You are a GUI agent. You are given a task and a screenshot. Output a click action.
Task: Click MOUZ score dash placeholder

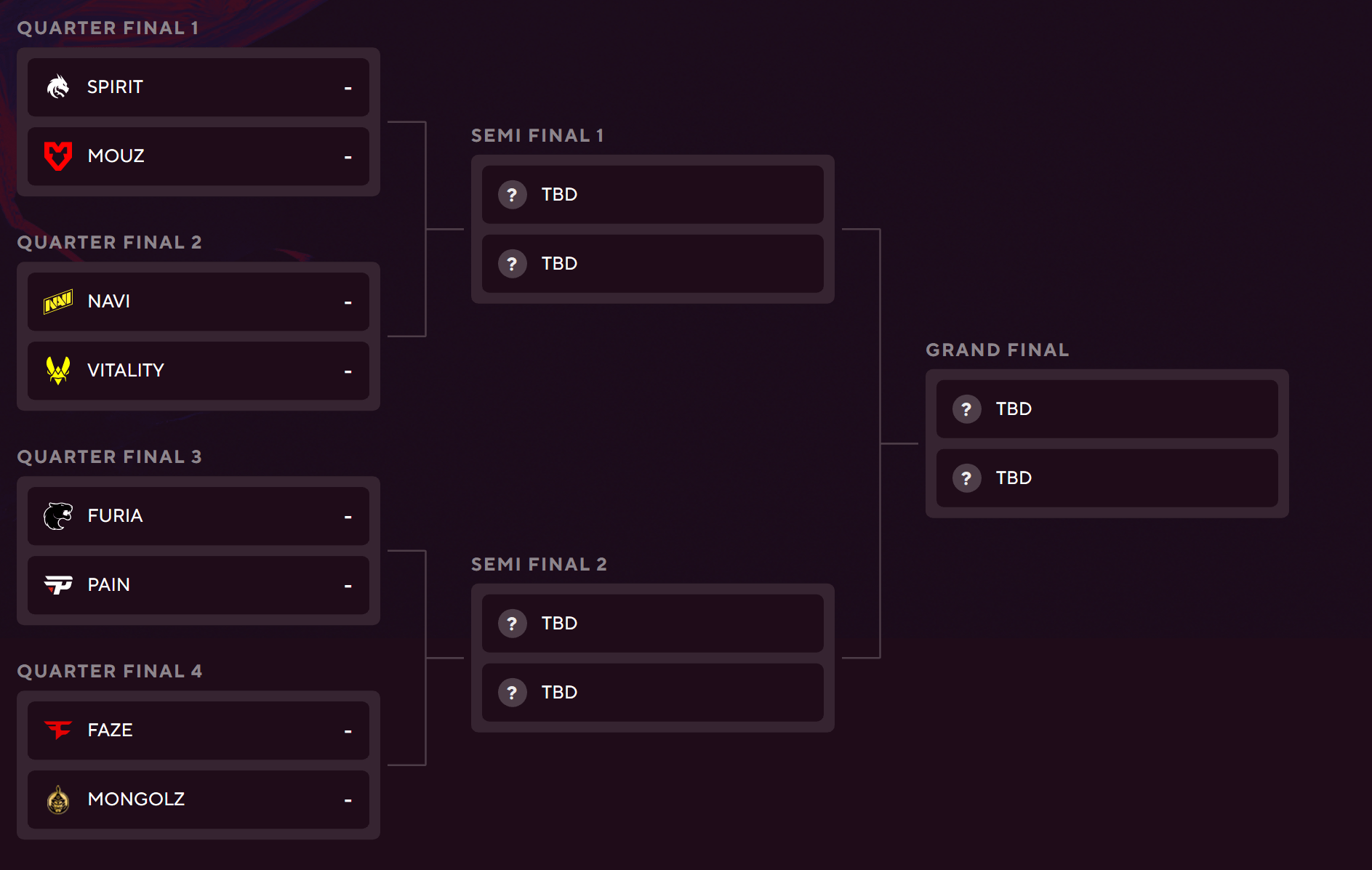point(348,157)
